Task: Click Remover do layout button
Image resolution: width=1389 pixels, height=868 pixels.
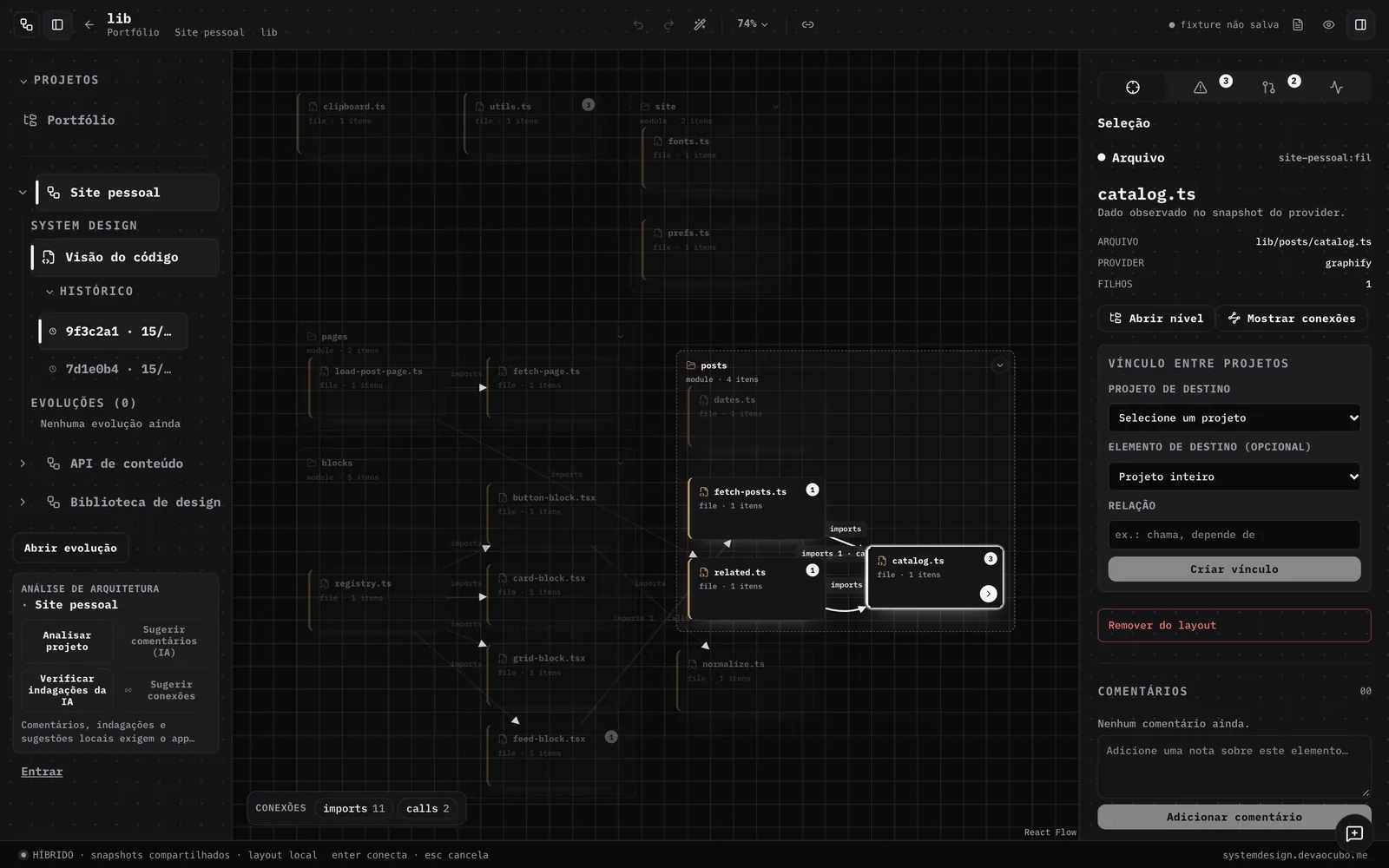Action: coord(1234,625)
